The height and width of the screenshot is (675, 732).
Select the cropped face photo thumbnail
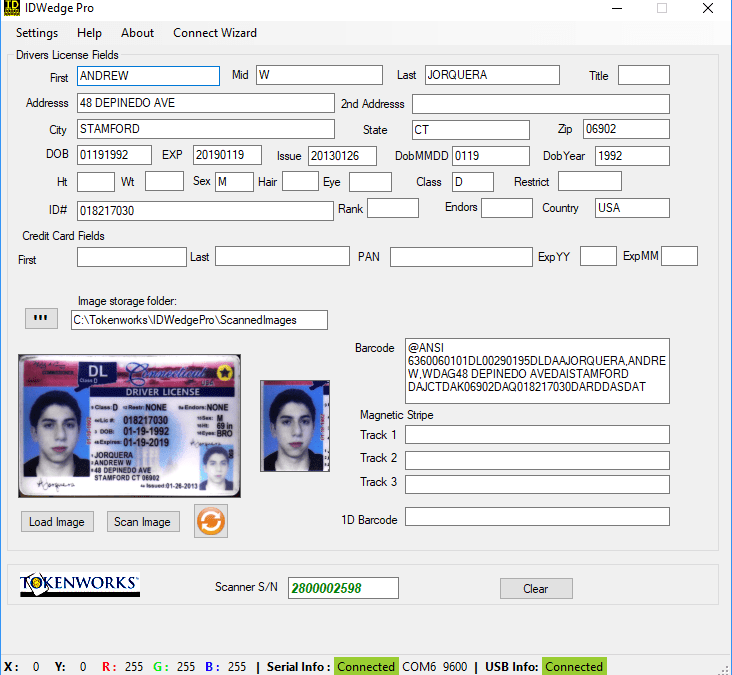click(x=295, y=426)
